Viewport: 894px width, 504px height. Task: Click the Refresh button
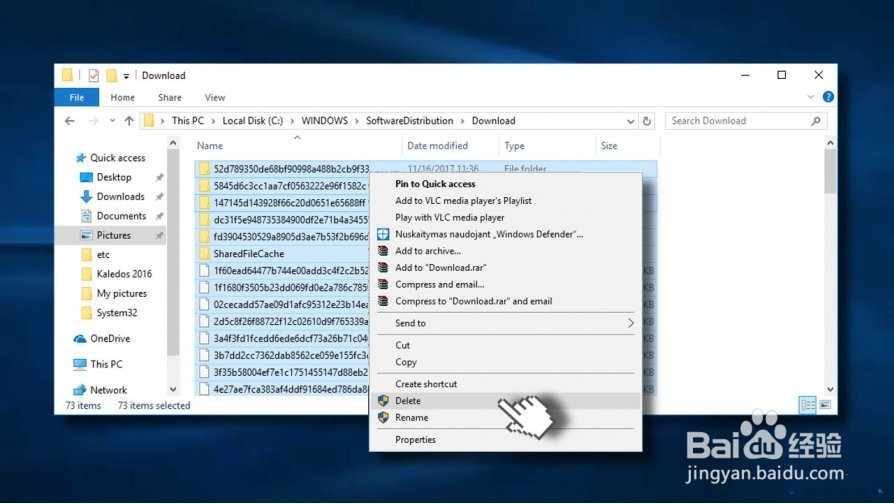(x=647, y=121)
